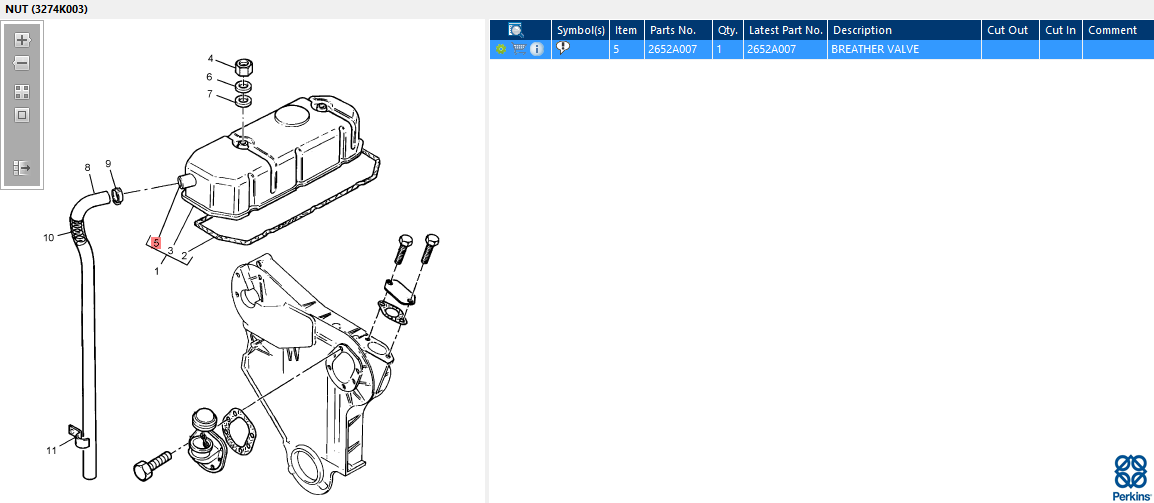Select callout number 8 hose on diagram
Screen dimensions: 1154x503
pyautogui.click(x=88, y=168)
